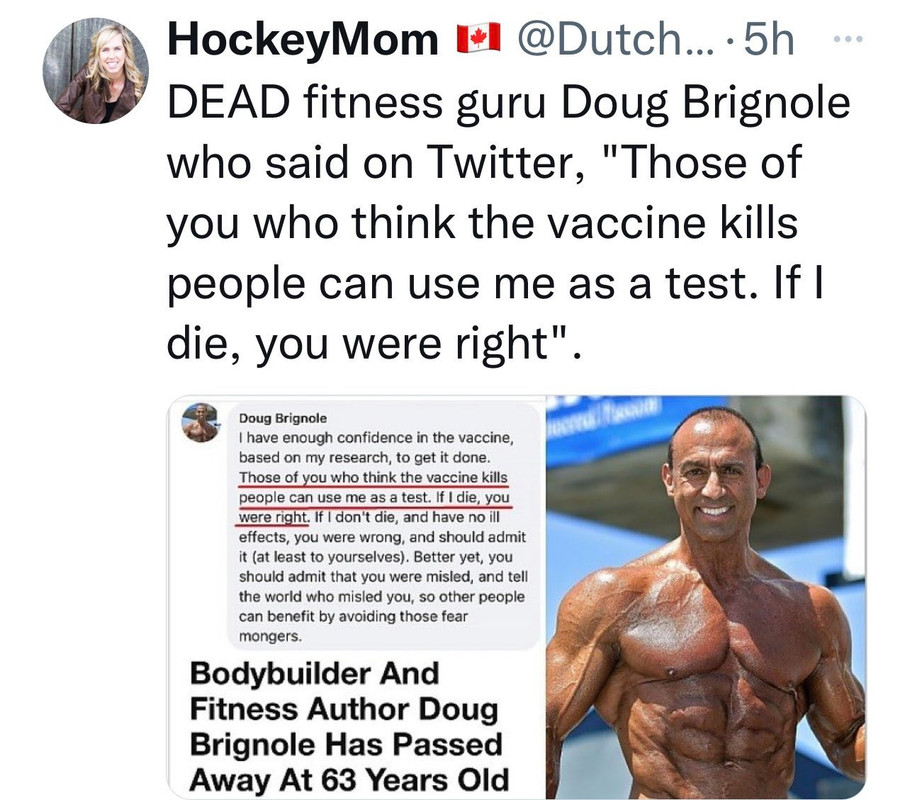Click 'Doug Brignole' in the tweet text
This screenshot has height=800, width=910.
click(705, 103)
